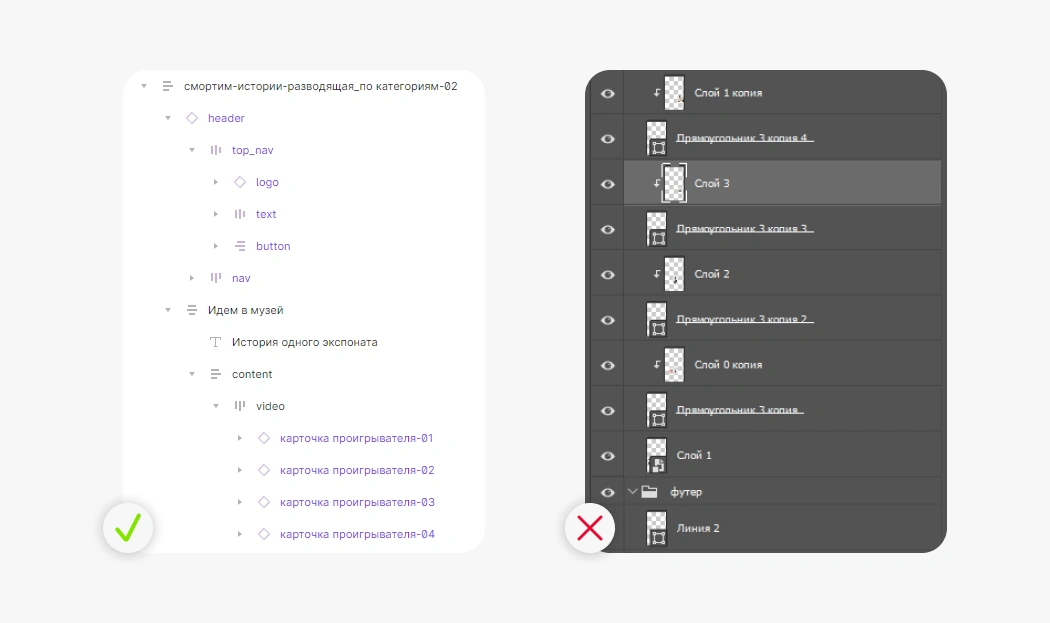Click the component icon of карточка проигрывателя-01
The width and height of the screenshot is (1050, 623).
[264, 438]
